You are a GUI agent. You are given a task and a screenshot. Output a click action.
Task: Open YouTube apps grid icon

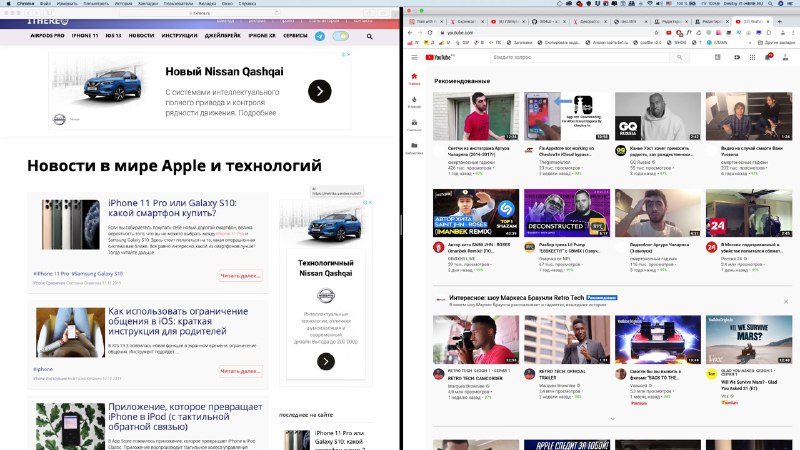tap(752, 57)
